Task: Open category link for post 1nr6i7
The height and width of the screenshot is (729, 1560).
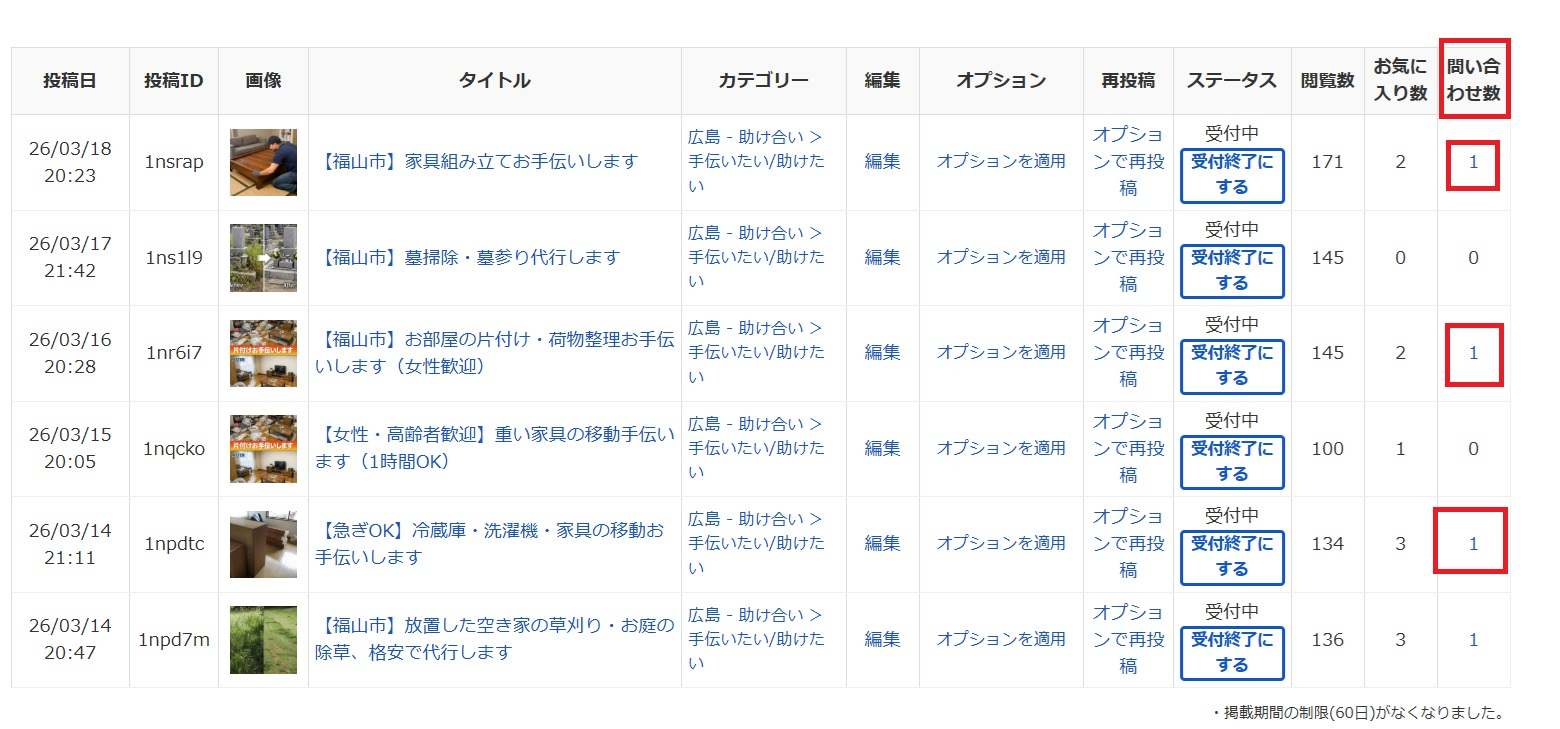Action: 757,352
